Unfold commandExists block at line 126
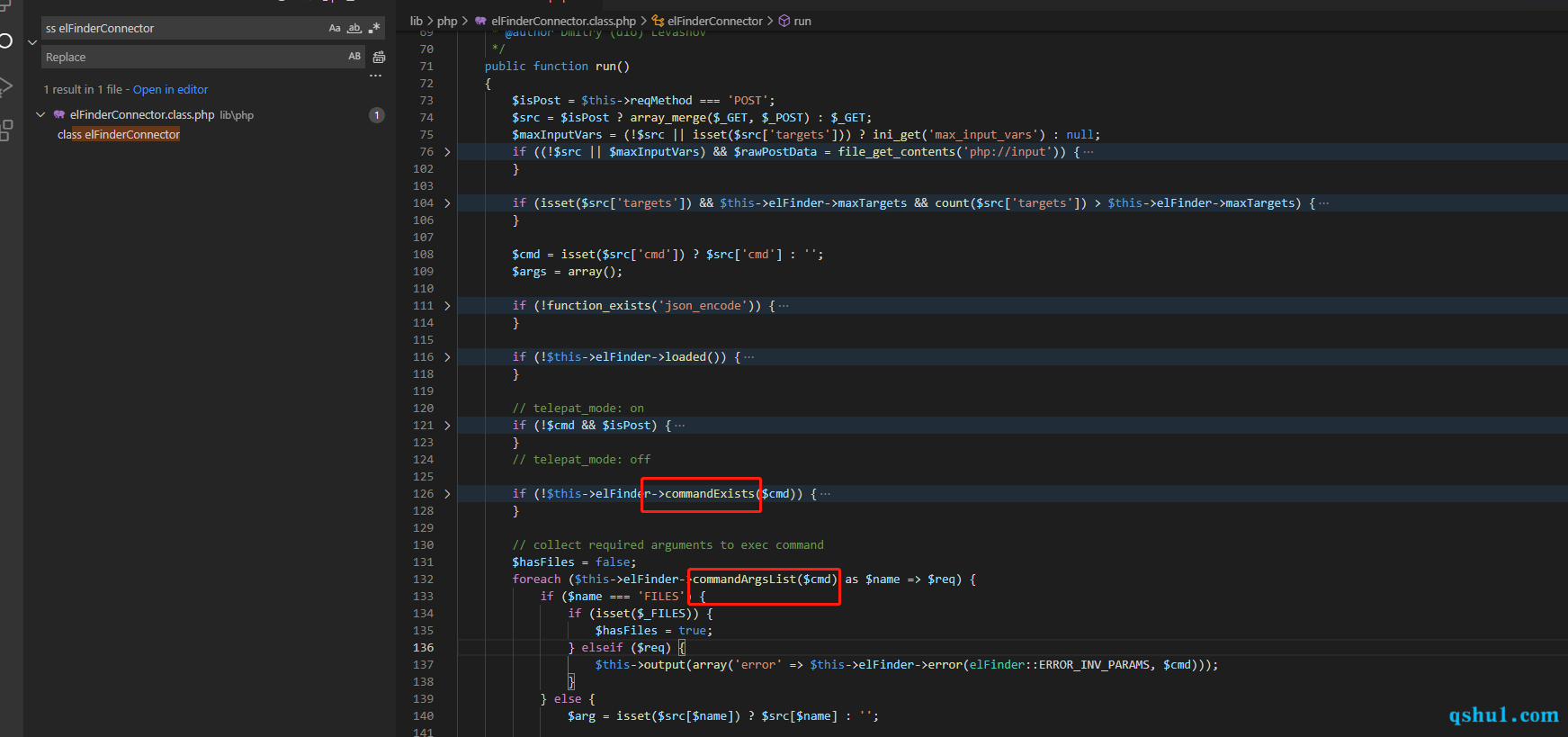The width and height of the screenshot is (1568, 737). tap(447, 494)
